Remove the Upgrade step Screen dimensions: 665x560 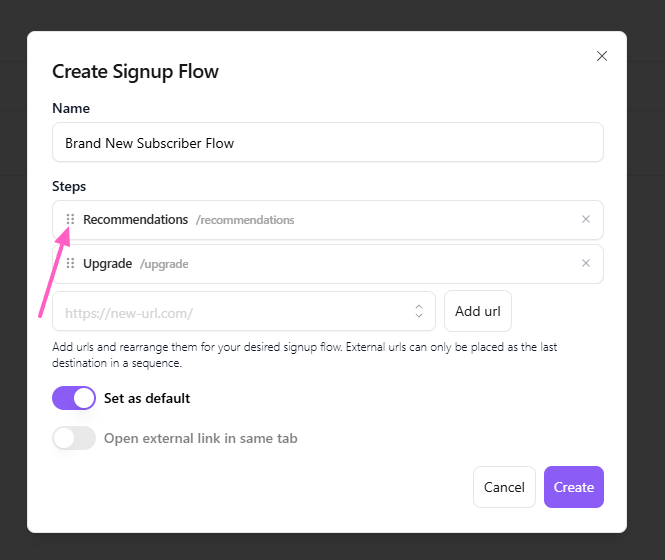(586, 264)
